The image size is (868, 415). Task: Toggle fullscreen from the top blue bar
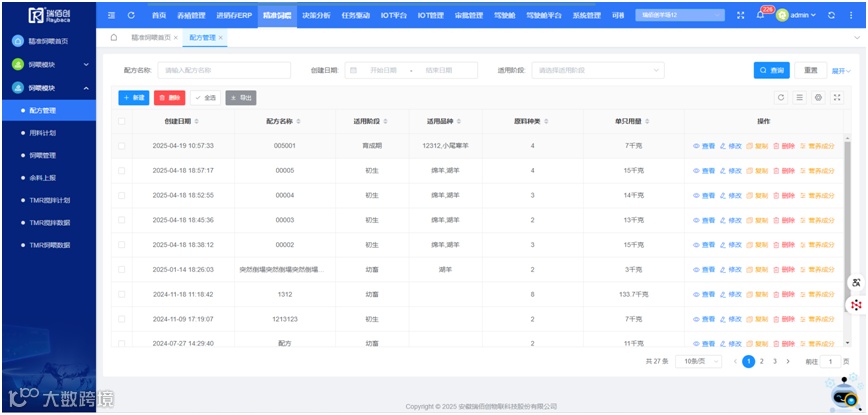(x=741, y=15)
